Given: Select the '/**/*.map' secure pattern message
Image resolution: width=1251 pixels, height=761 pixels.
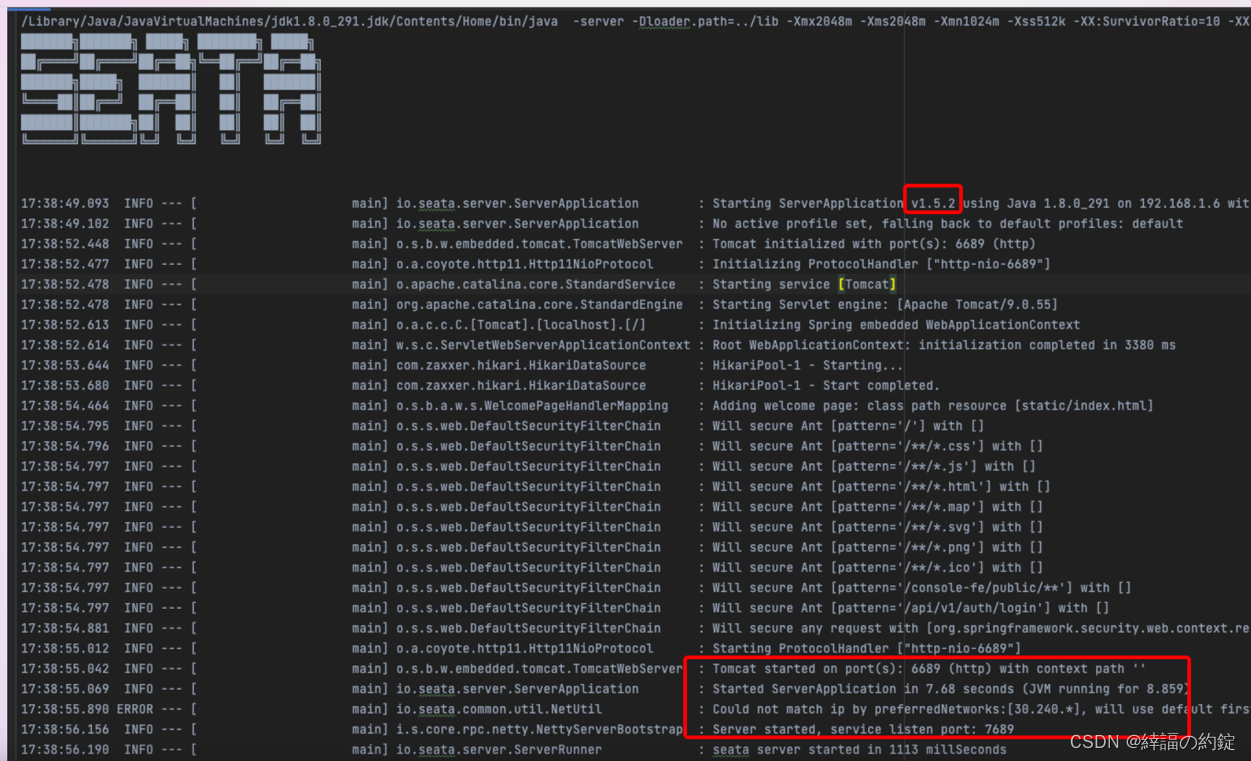Looking at the screenshot, I should tap(877, 507).
